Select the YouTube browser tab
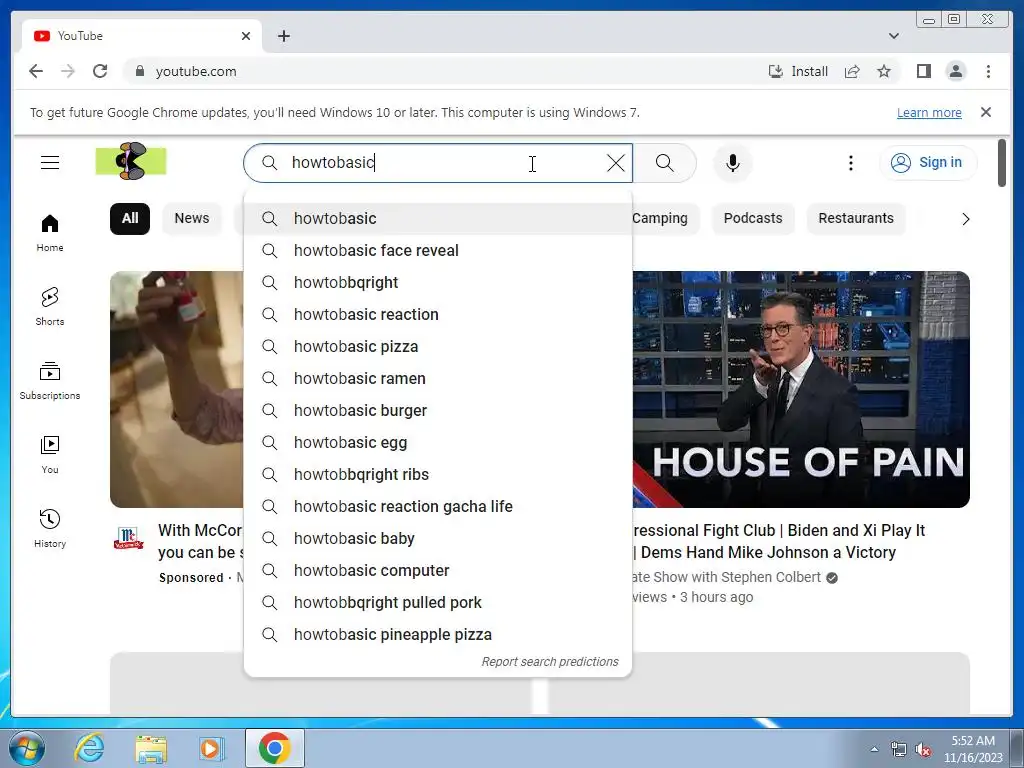 (141, 36)
